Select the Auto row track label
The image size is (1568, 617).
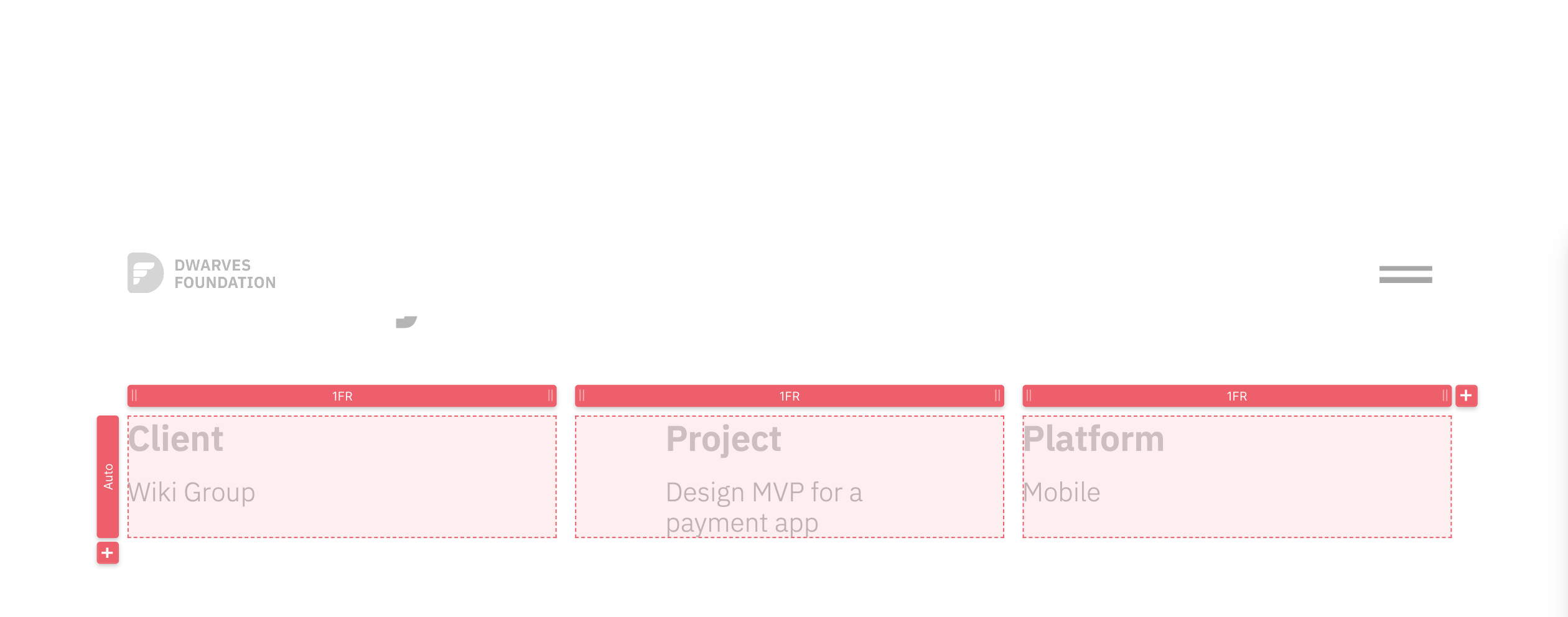pyautogui.click(x=108, y=476)
